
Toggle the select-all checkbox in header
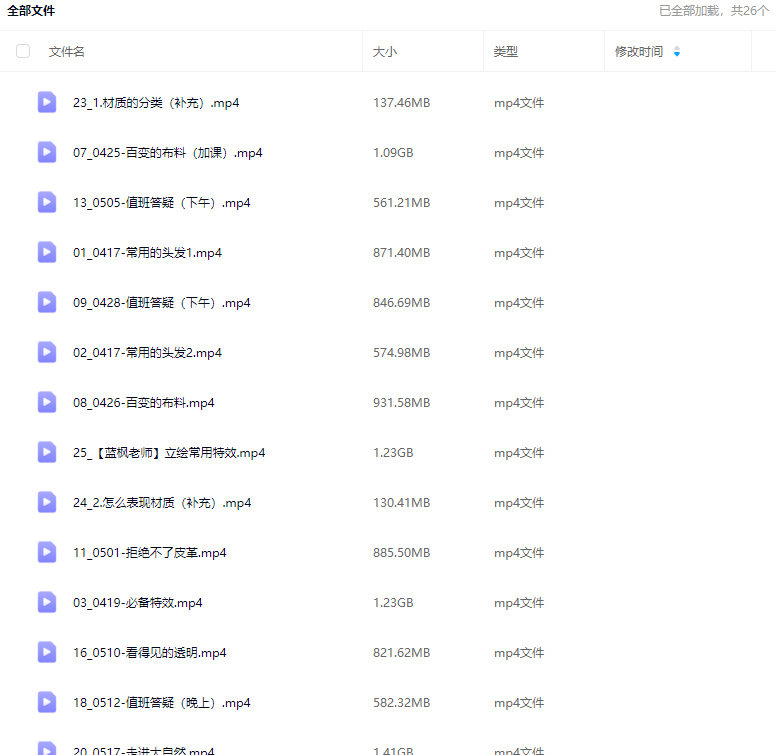click(x=23, y=51)
